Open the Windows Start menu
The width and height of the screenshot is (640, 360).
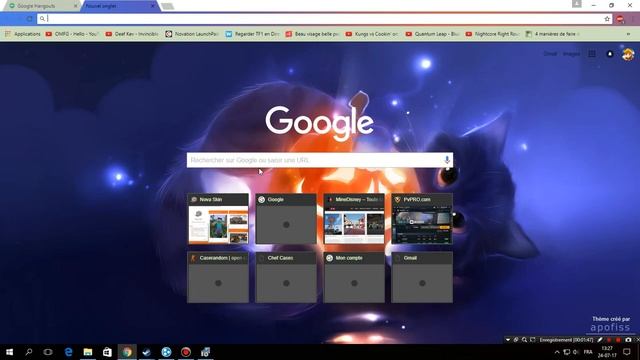click(x=9, y=352)
